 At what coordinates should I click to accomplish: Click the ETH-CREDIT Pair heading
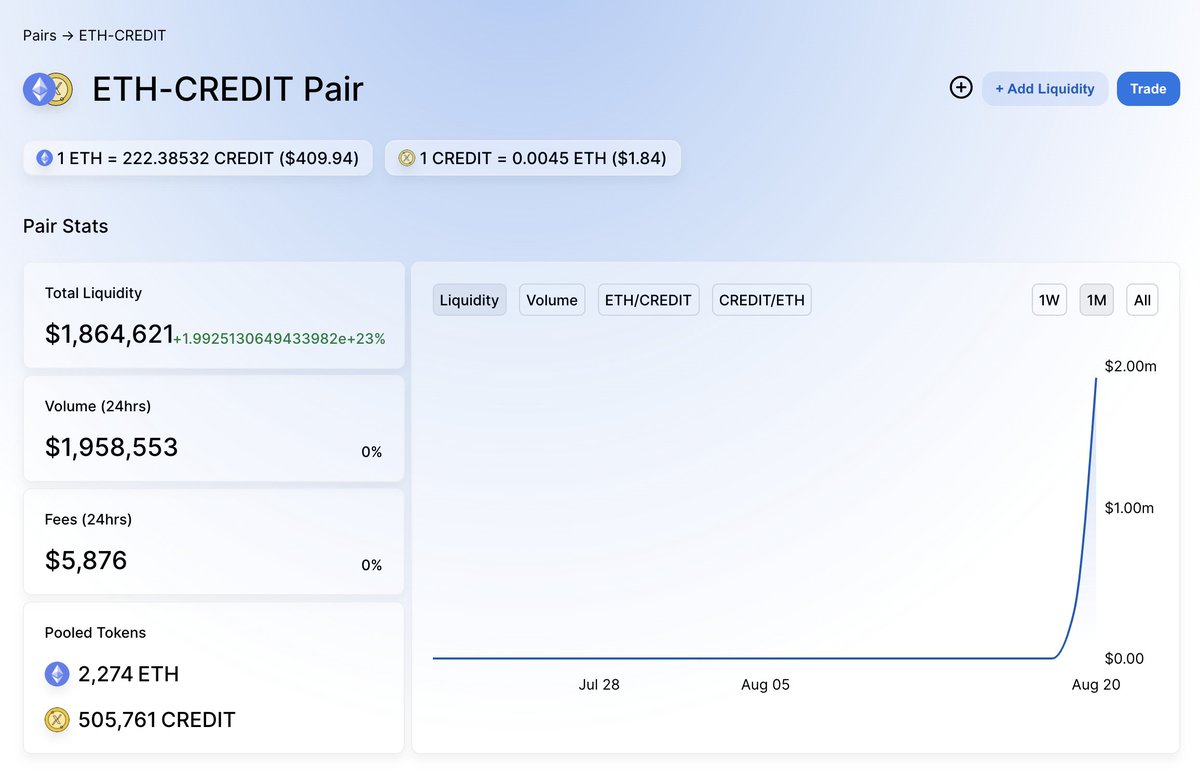tap(228, 89)
